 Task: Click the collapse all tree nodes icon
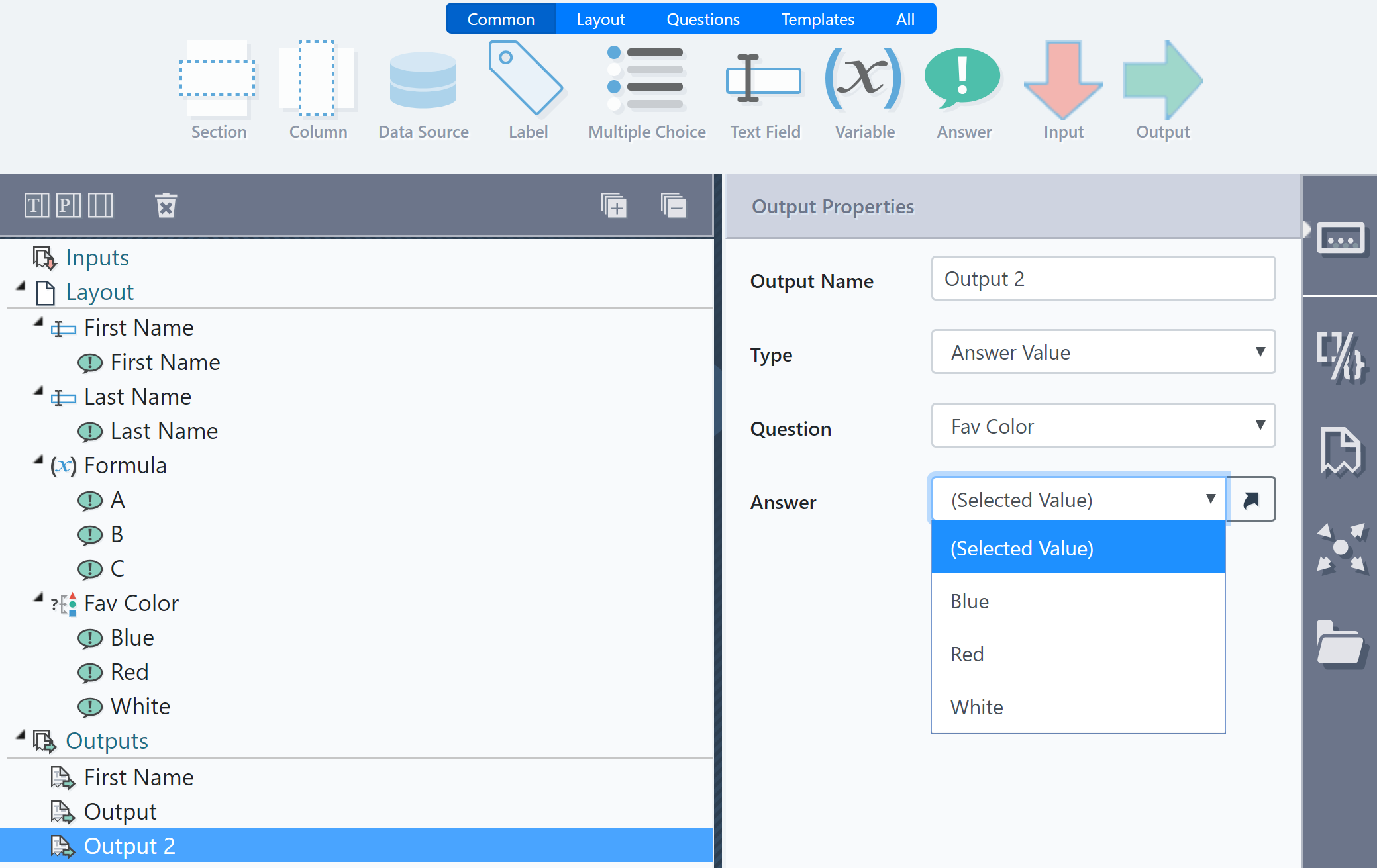tap(673, 205)
